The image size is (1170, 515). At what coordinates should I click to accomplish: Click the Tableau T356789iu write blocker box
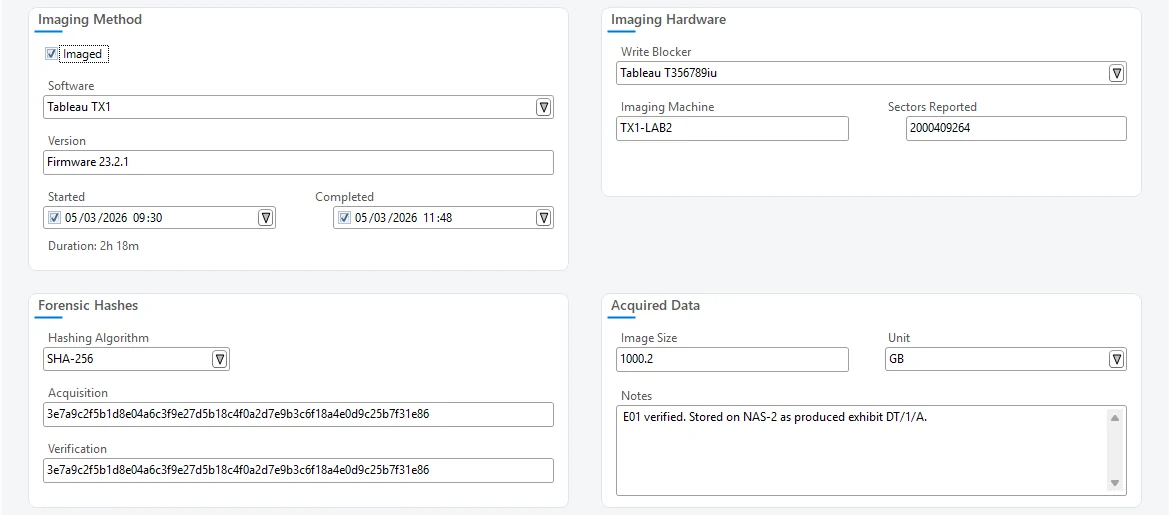[872, 73]
